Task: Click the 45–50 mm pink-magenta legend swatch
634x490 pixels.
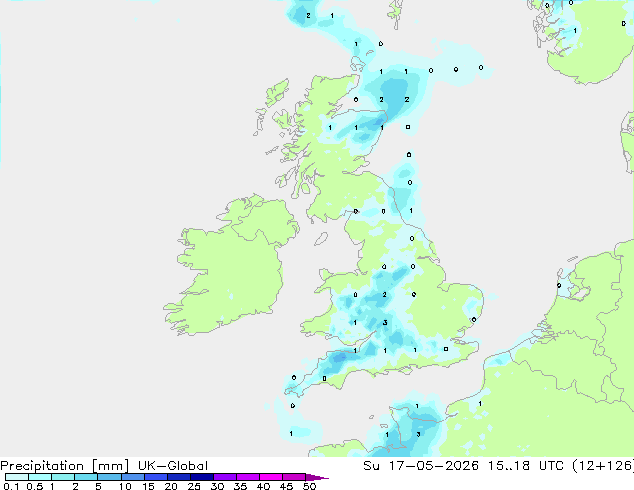Action: (293, 477)
